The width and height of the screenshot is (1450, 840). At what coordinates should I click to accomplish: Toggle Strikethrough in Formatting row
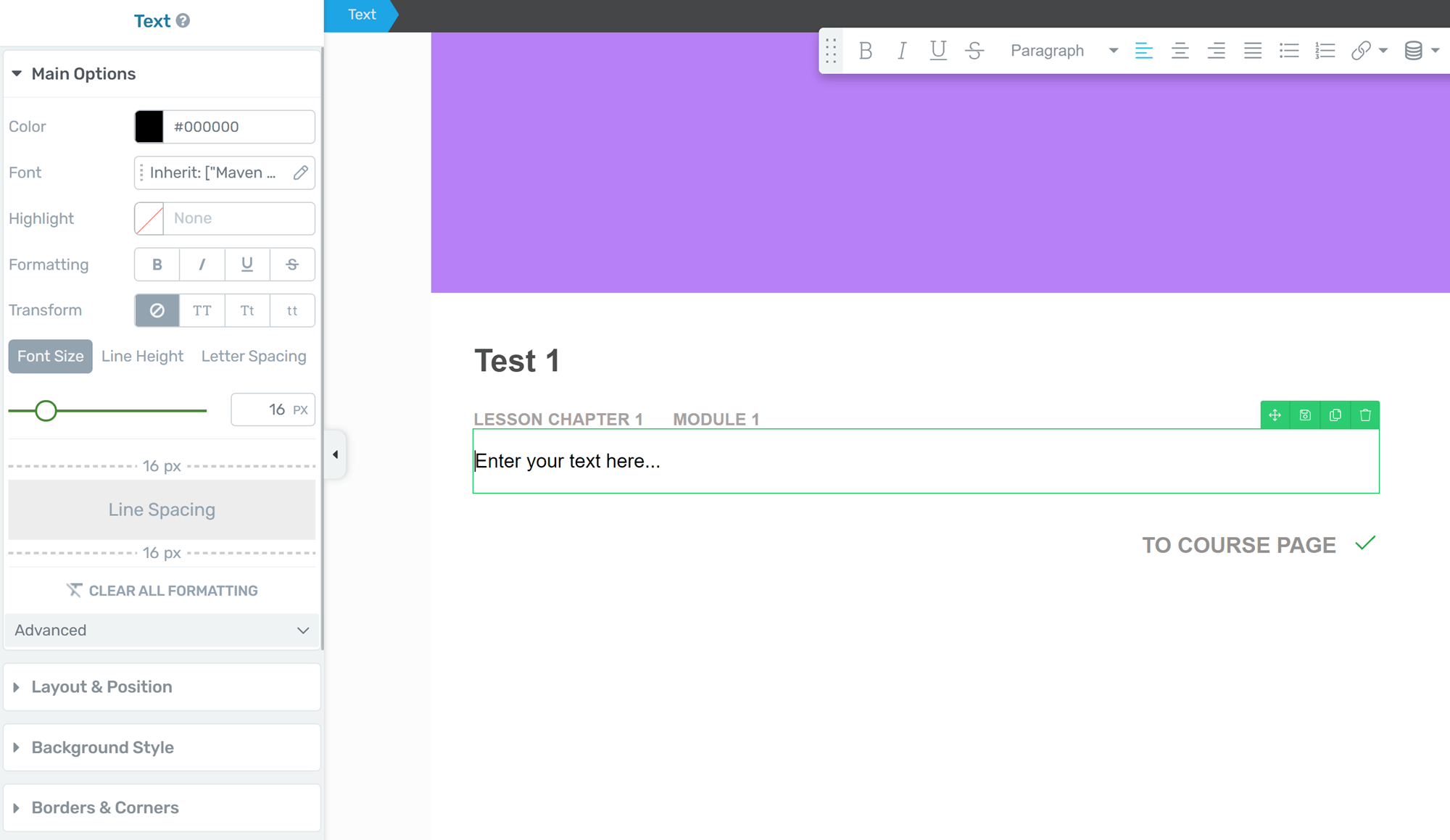(x=292, y=265)
